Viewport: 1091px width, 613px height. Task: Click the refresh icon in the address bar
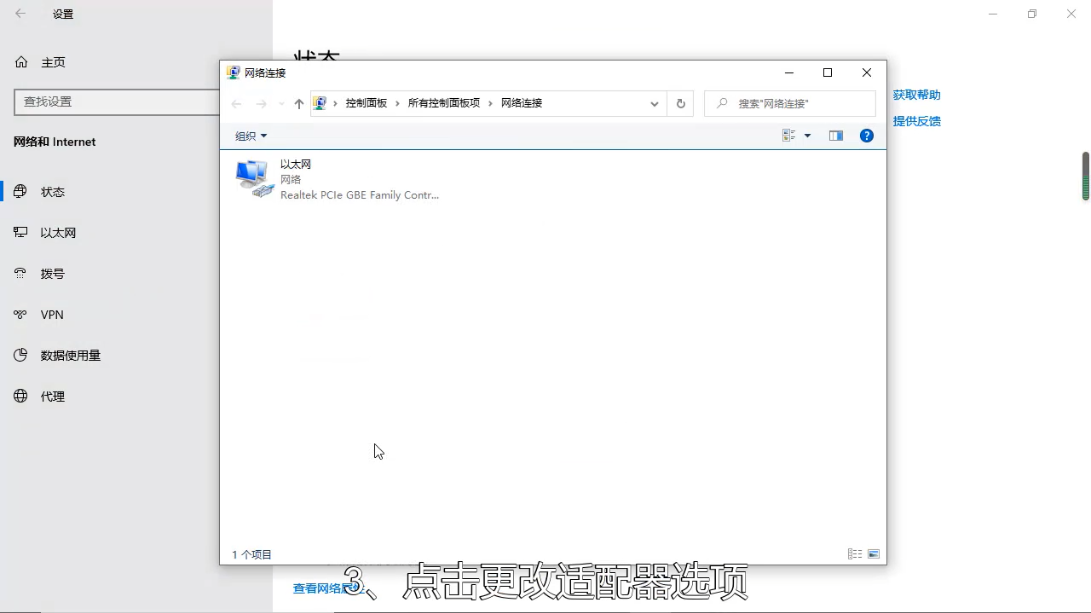click(680, 103)
